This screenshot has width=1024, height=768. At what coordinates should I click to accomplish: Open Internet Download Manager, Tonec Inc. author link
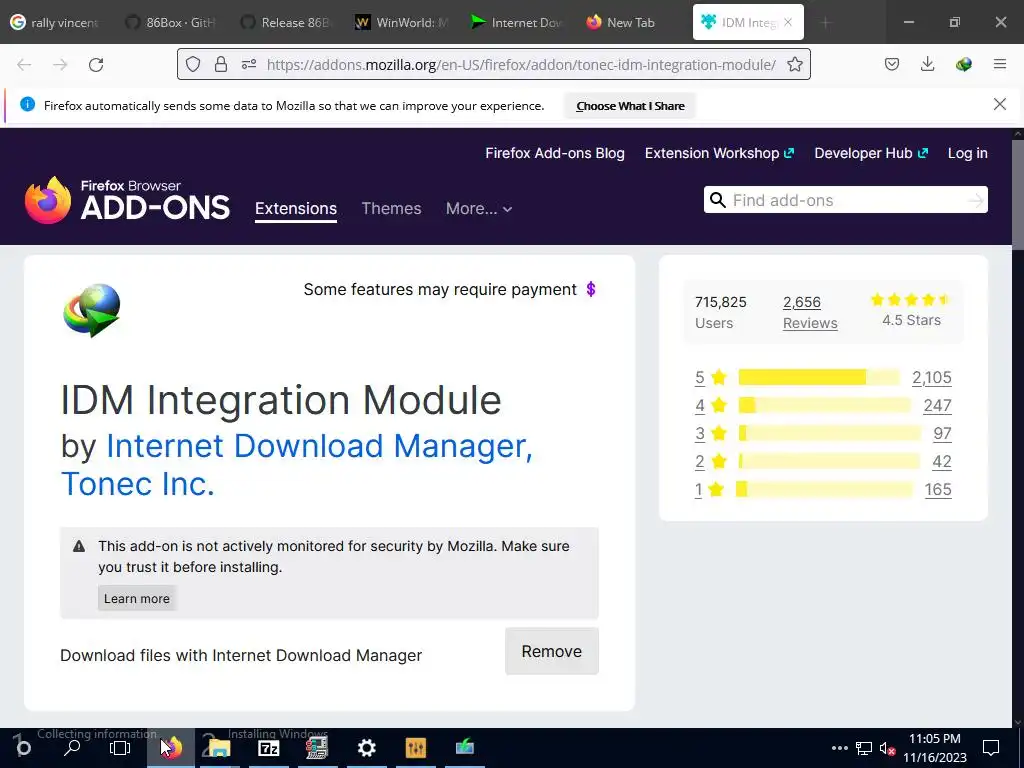297,464
